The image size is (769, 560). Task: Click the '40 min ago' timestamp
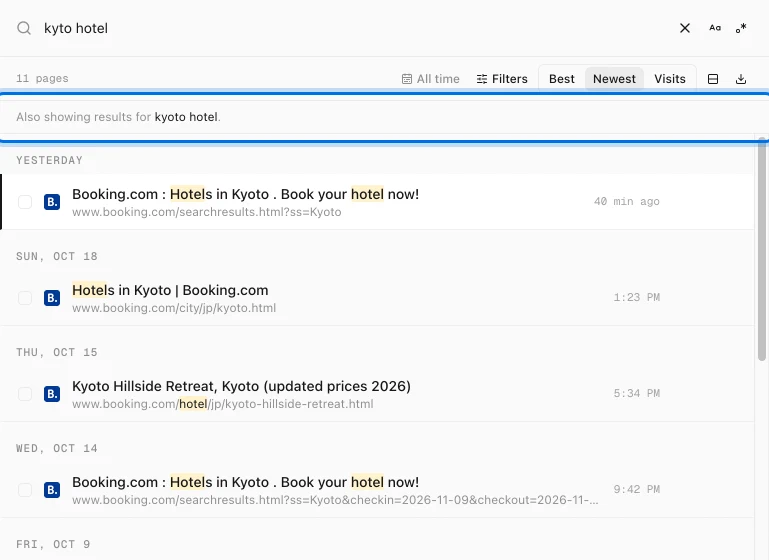click(x=626, y=202)
